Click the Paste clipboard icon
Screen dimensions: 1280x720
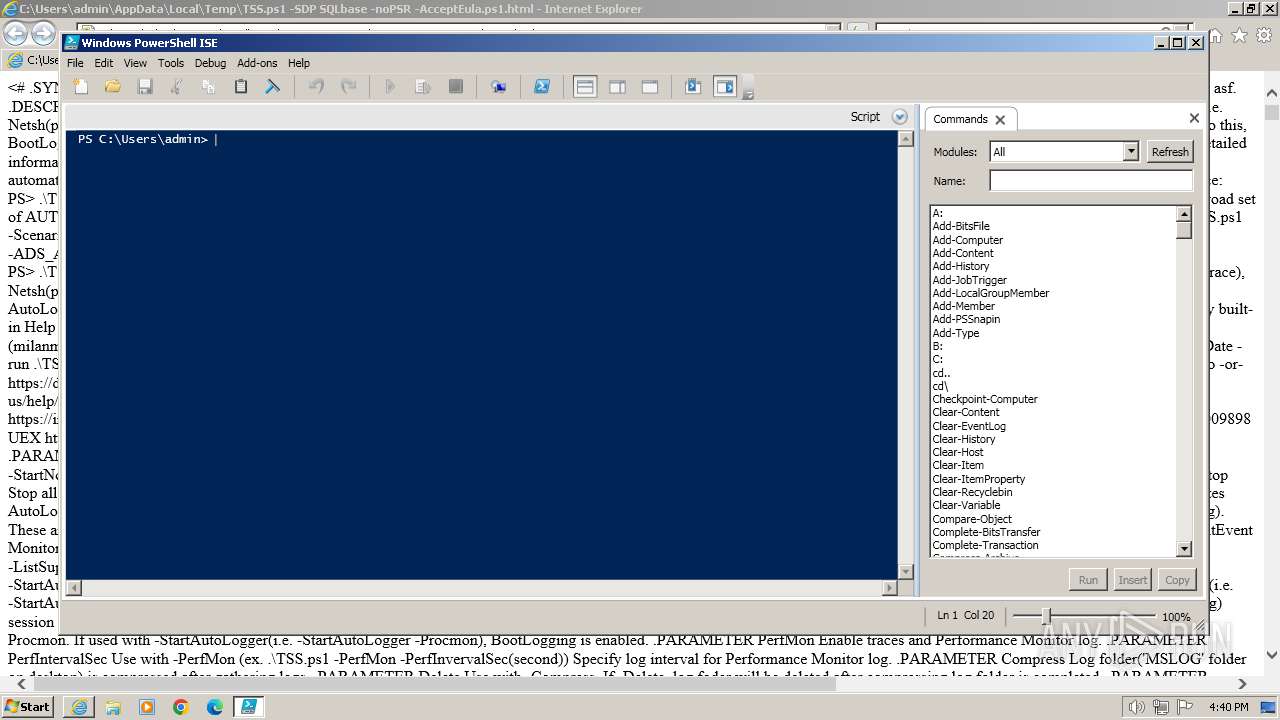(241, 87)
